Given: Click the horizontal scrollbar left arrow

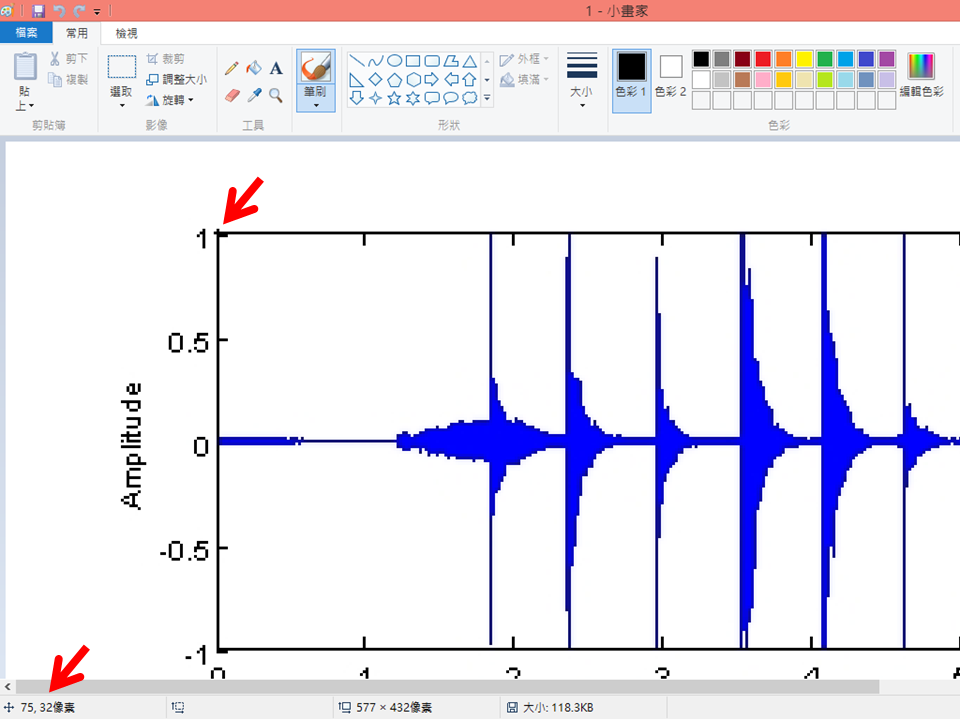Looking at the screenshot, I should tap(8, 686).
